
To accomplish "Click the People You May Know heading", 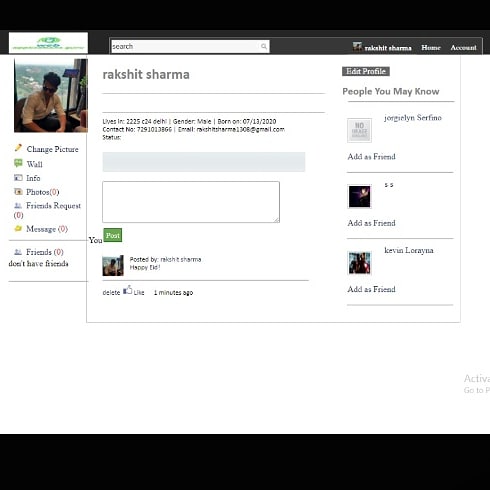I will pyautogui.click(x=391, y=91).
